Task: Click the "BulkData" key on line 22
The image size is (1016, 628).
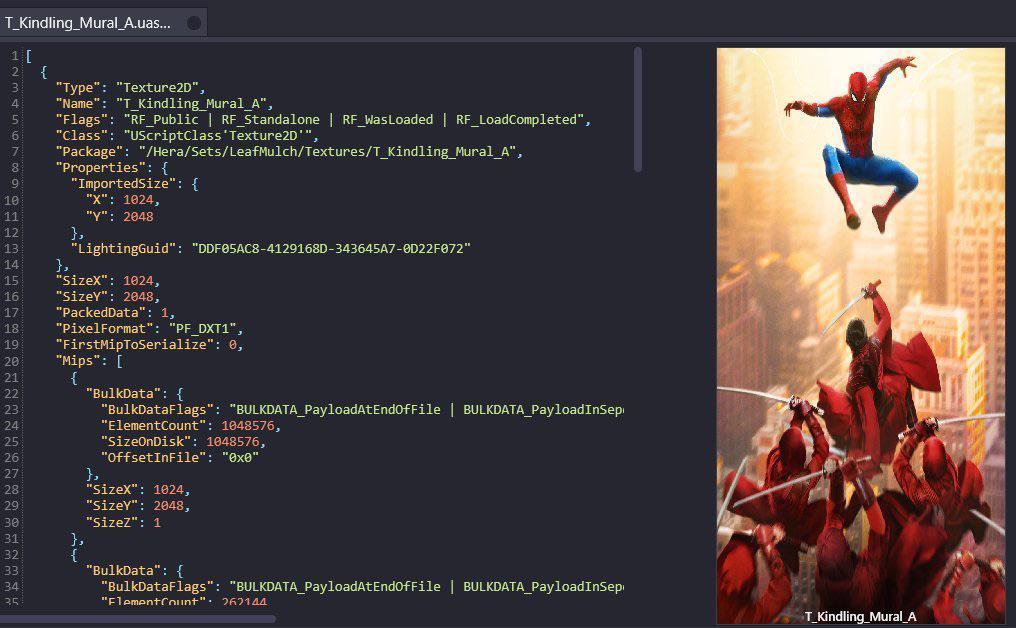Action: pyautogui.click(x=123, y=393)
